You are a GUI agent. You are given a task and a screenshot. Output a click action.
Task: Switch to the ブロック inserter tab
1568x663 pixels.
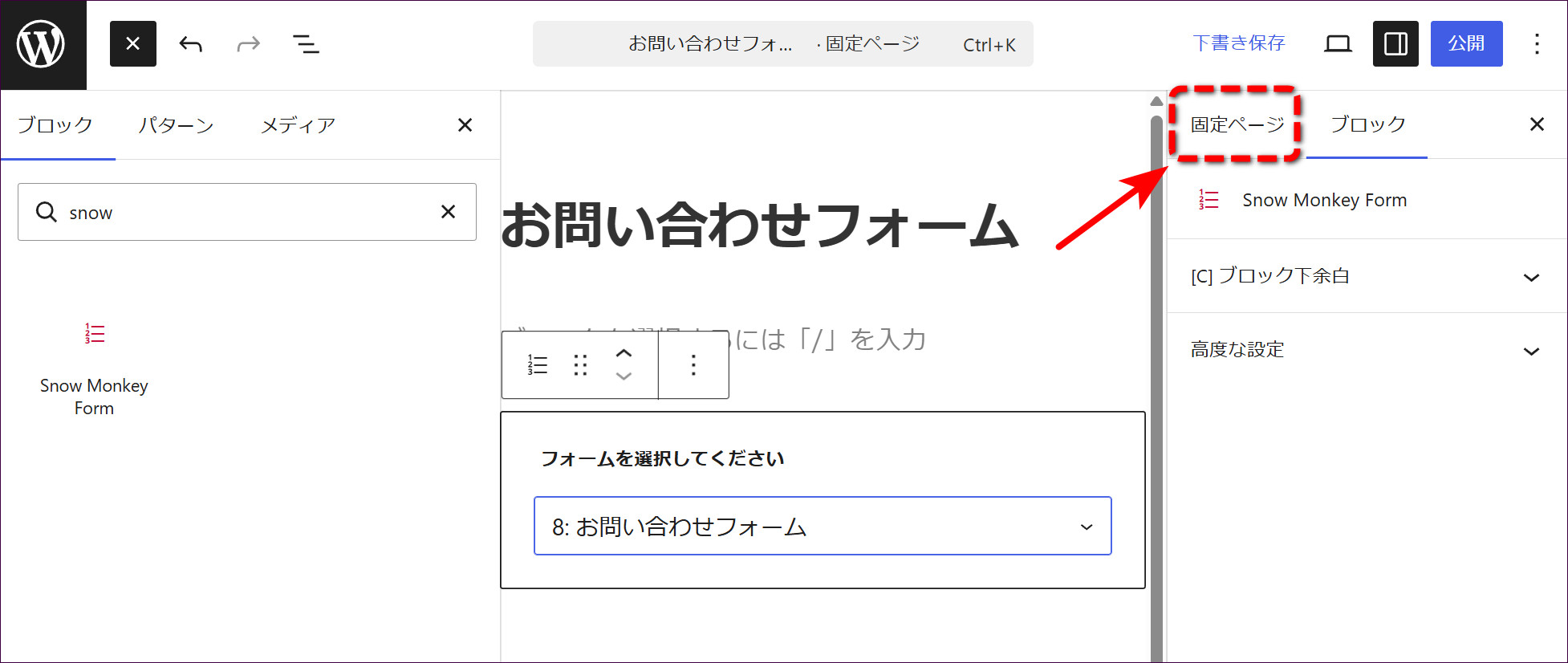56,125
